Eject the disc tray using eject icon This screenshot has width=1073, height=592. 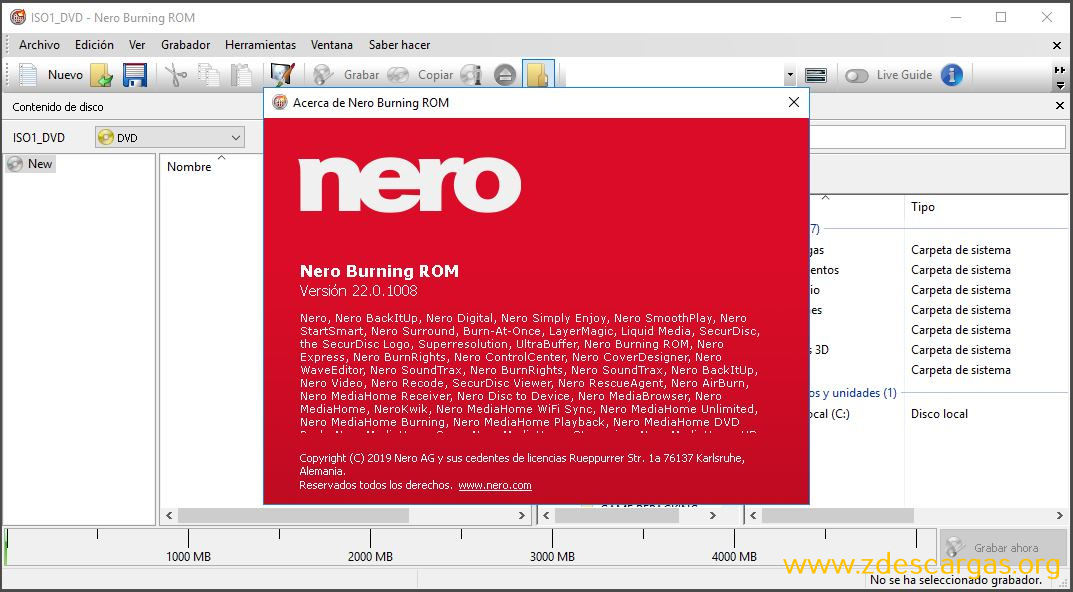click(505, 75)
